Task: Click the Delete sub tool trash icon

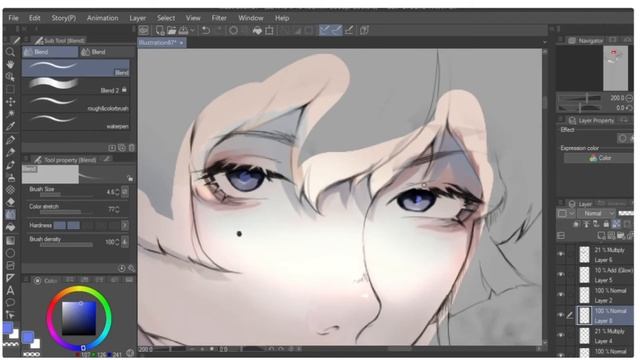Action: pos(131,148)
